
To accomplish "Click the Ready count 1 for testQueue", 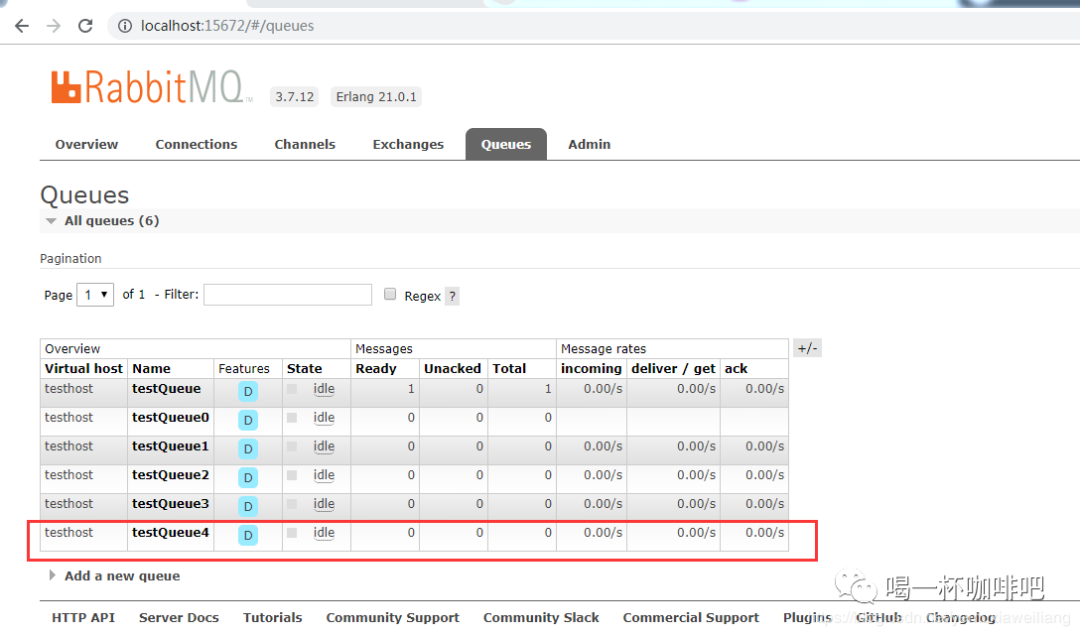I will 411,389.
